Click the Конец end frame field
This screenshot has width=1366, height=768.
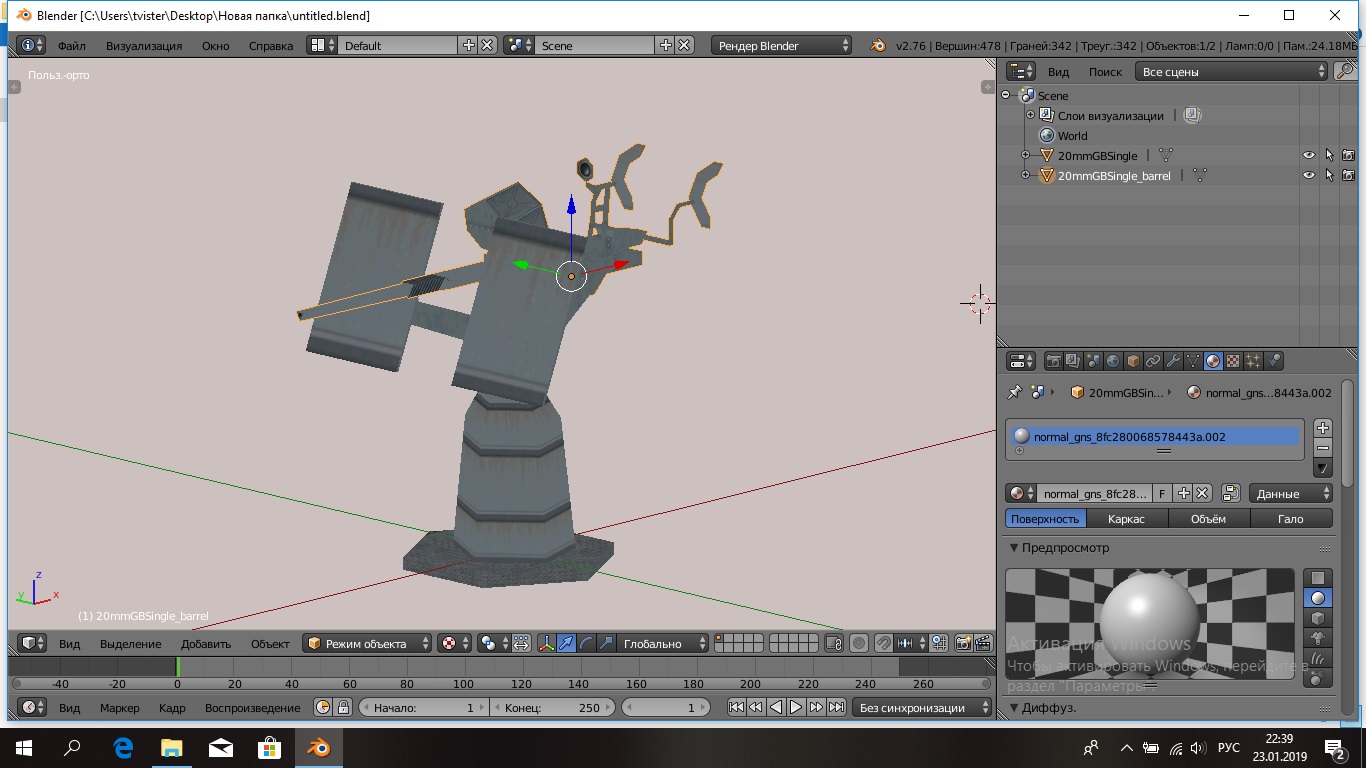[x=552, y=708]
